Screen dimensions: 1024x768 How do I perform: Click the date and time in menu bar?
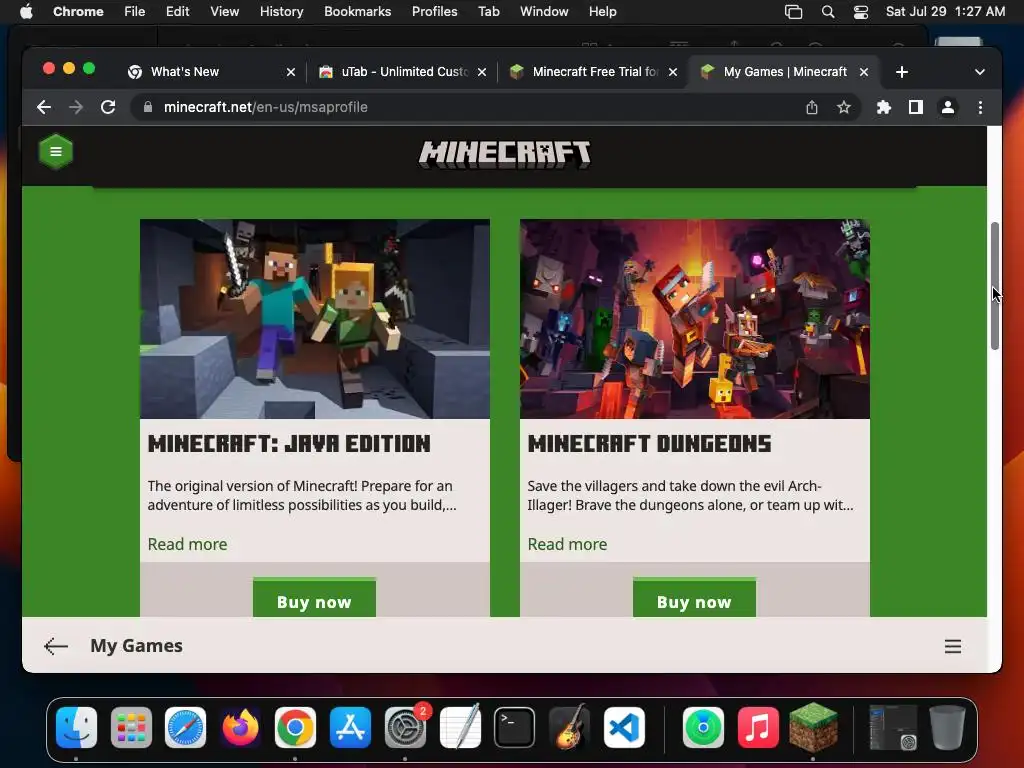945,12
